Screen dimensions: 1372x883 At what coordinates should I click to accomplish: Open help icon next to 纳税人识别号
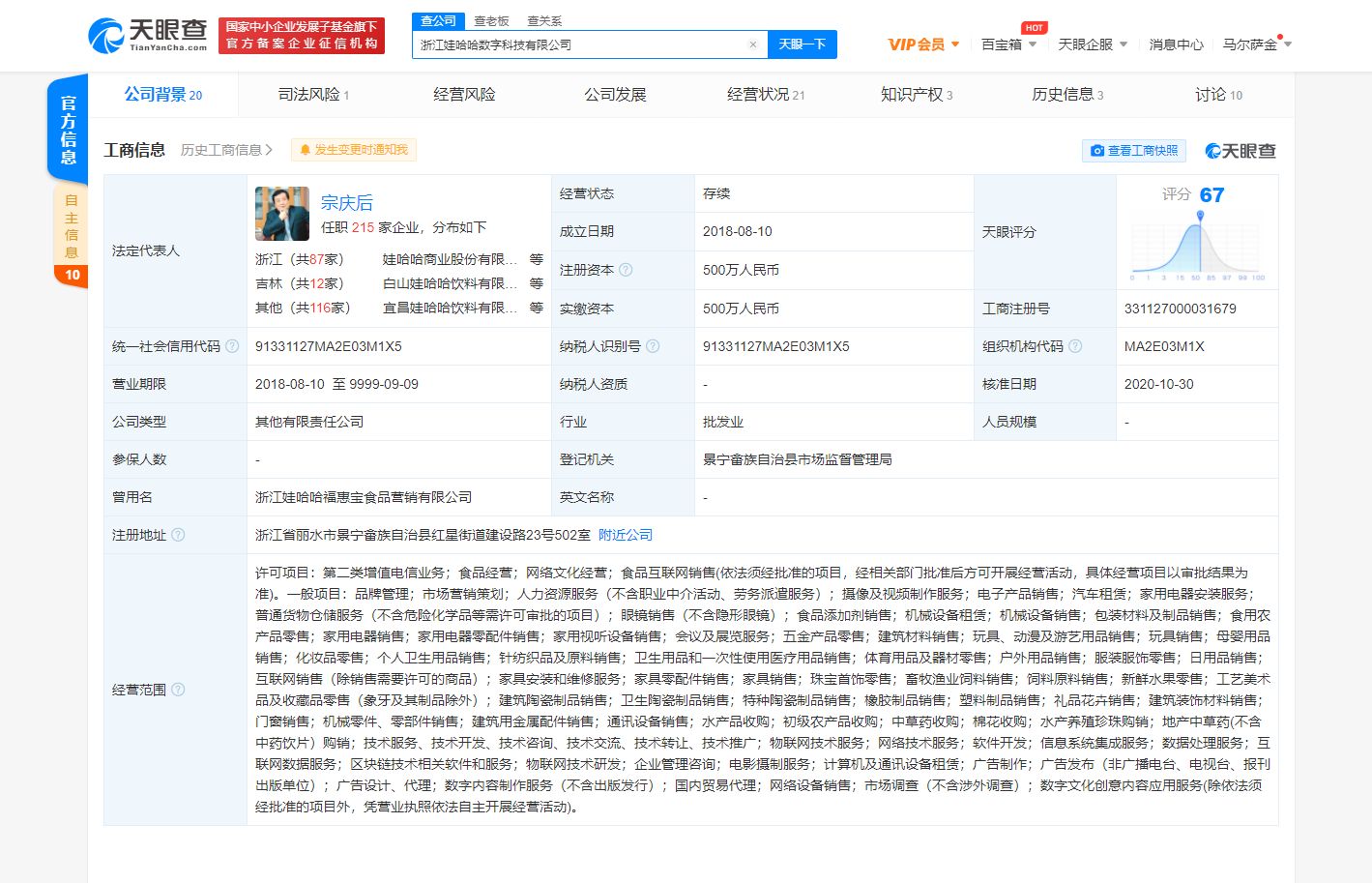(x=653, y=346)
